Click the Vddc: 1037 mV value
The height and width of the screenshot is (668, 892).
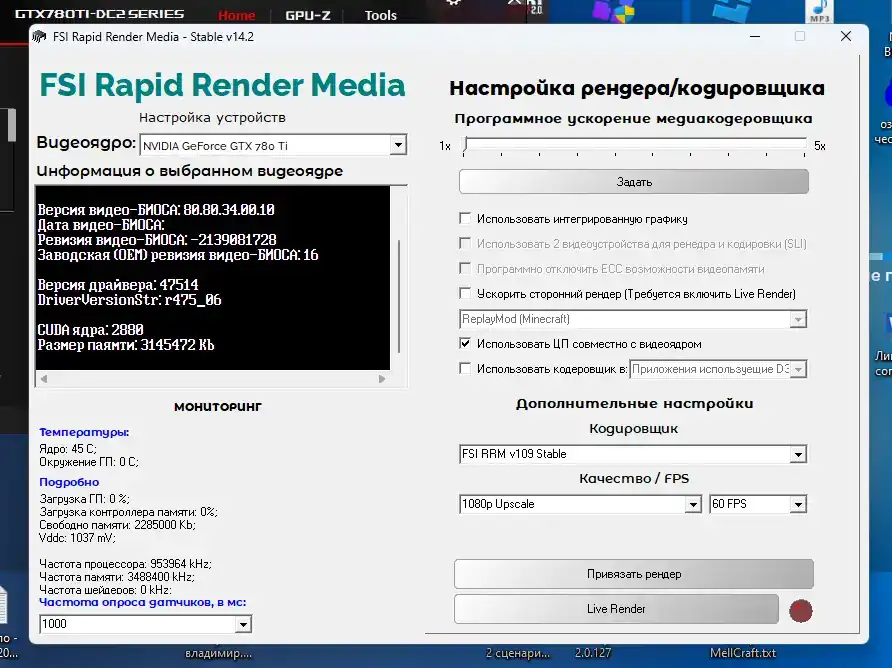[77, 538]
